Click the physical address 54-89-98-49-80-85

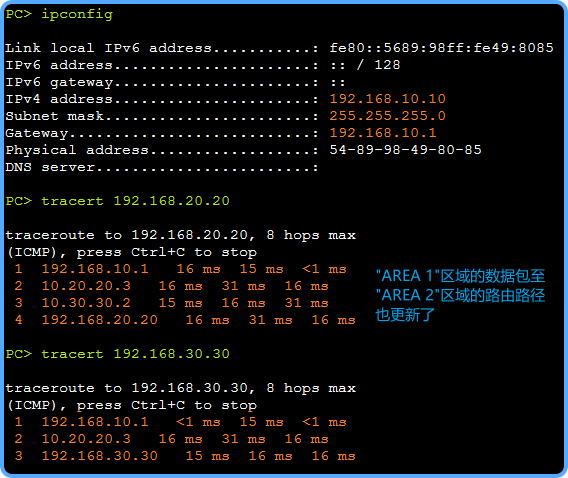point(405,150)
